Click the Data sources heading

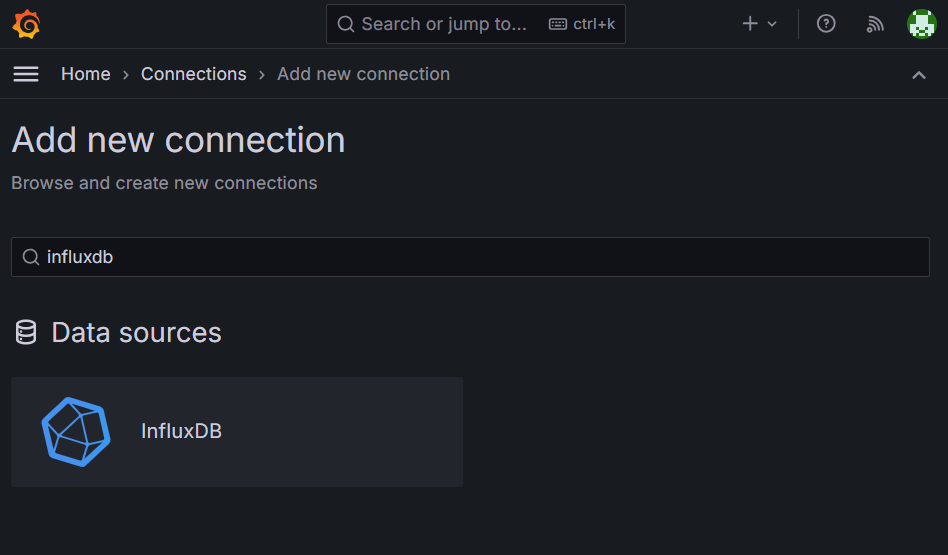137,333
